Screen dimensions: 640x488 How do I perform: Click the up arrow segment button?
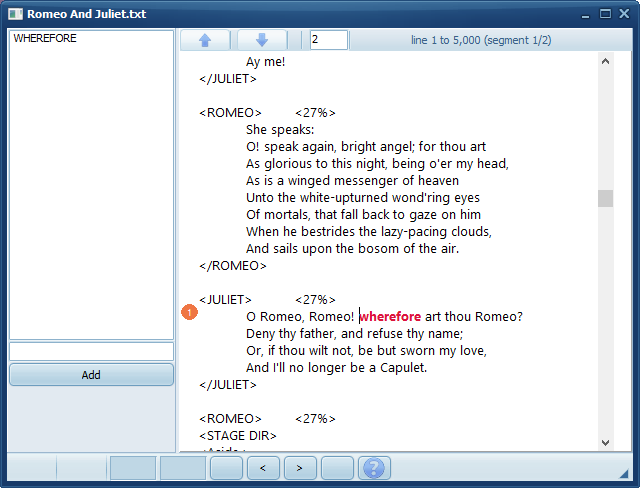tap(205, 40)
